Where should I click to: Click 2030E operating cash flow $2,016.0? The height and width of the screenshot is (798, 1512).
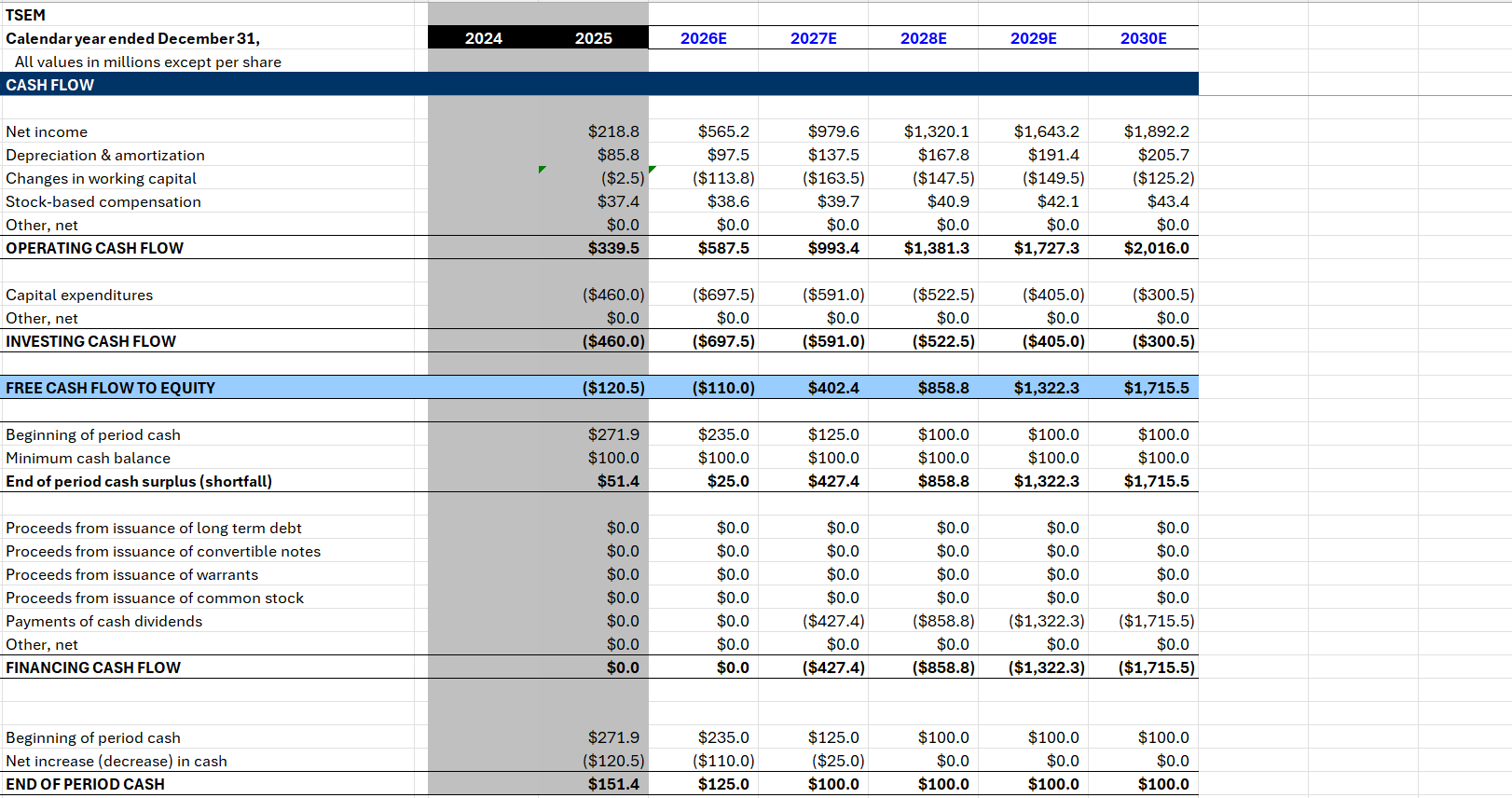(x=1156, y=248)
